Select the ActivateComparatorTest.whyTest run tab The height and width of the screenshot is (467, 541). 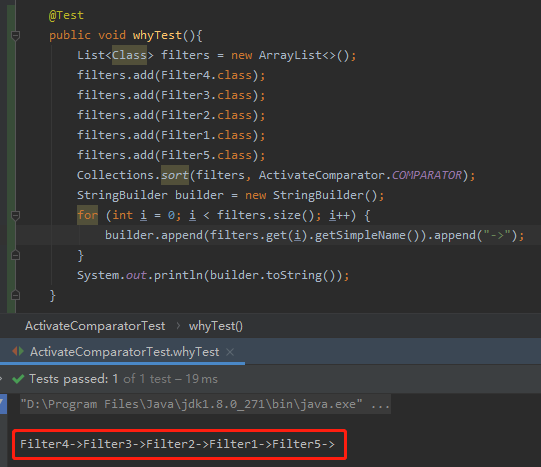click(x=124, y=352)
